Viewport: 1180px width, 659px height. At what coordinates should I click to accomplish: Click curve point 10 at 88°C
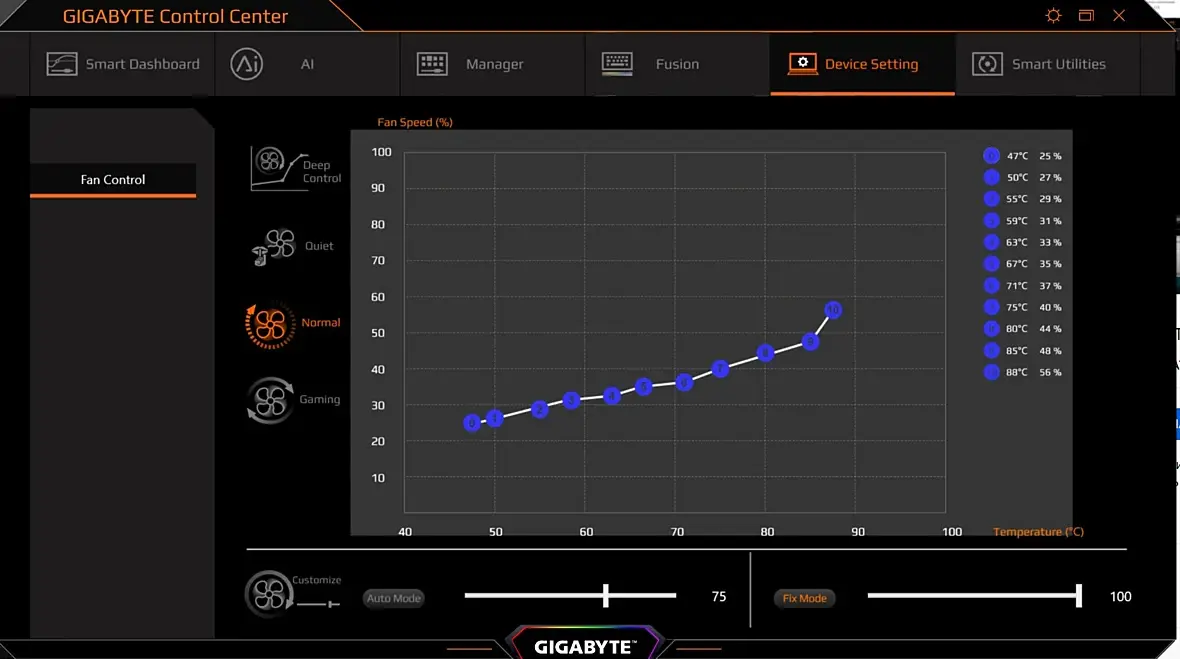(x=833, y=310)
